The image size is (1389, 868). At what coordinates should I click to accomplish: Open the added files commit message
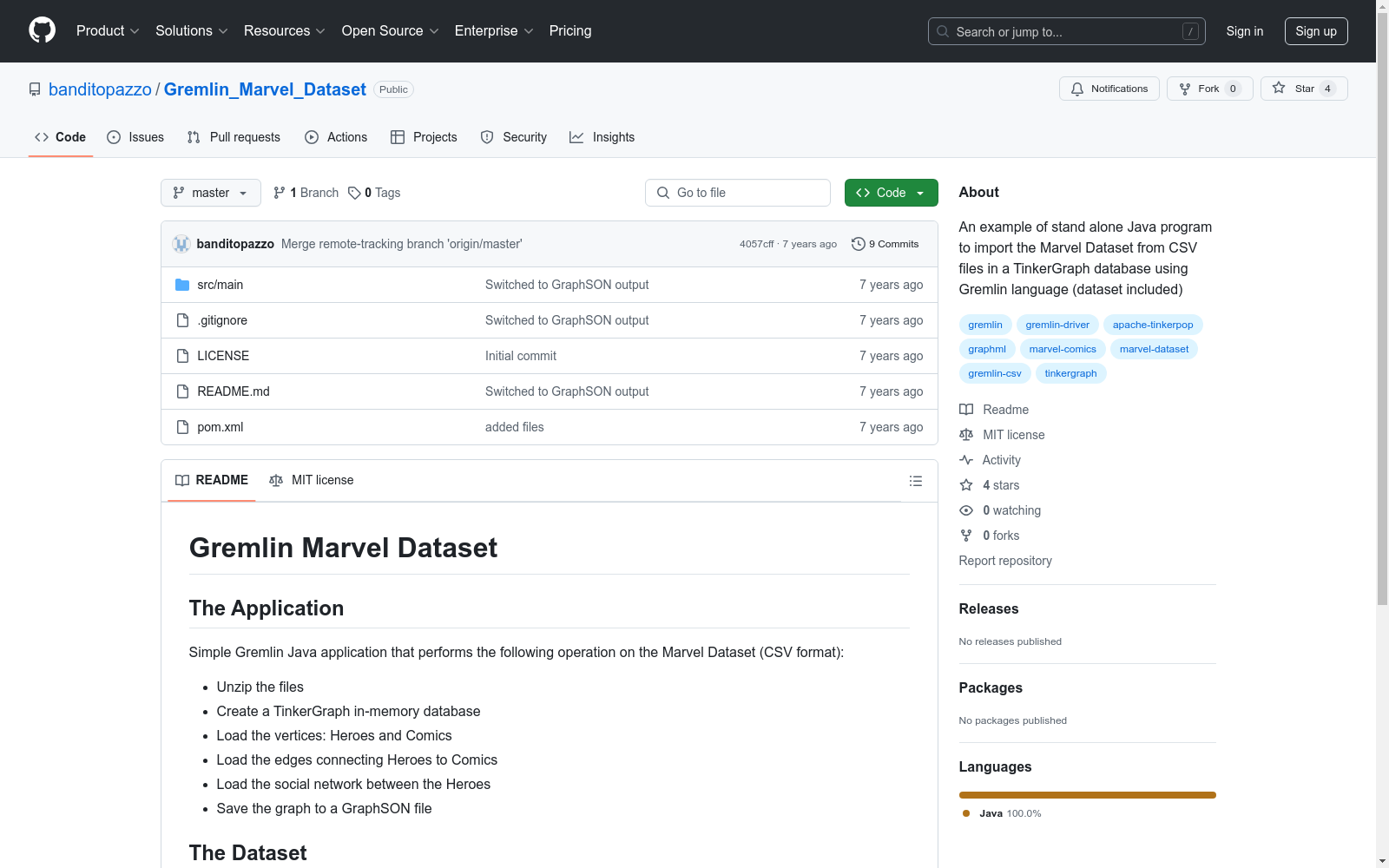(515, 427)
